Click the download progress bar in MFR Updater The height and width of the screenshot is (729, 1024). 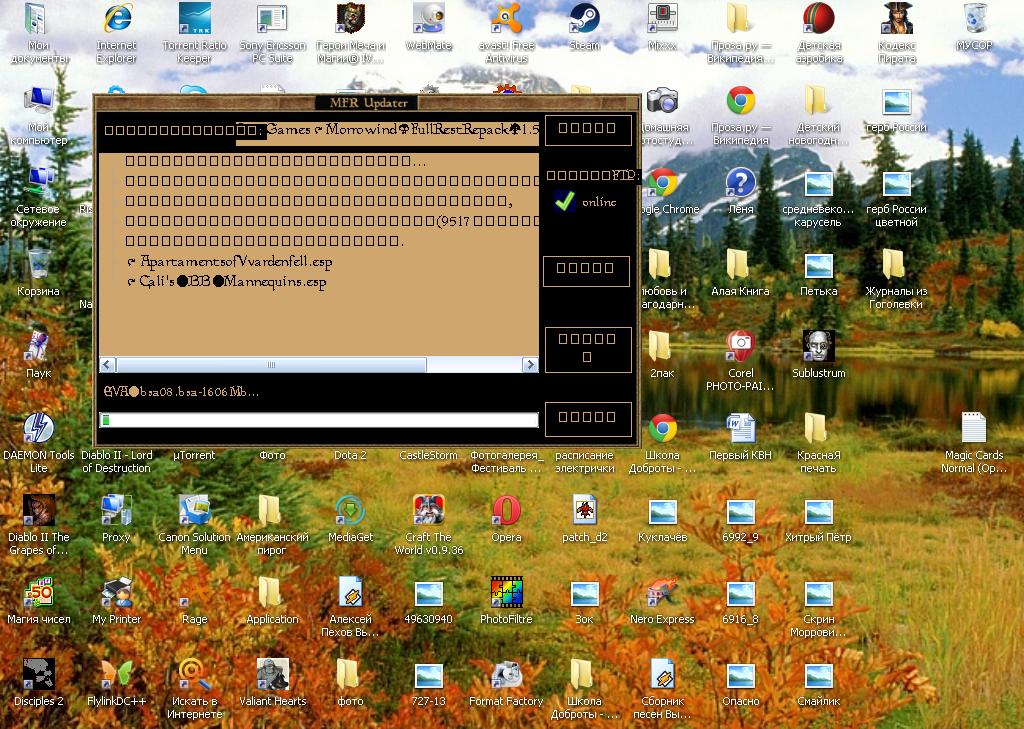tap(319, 420)
